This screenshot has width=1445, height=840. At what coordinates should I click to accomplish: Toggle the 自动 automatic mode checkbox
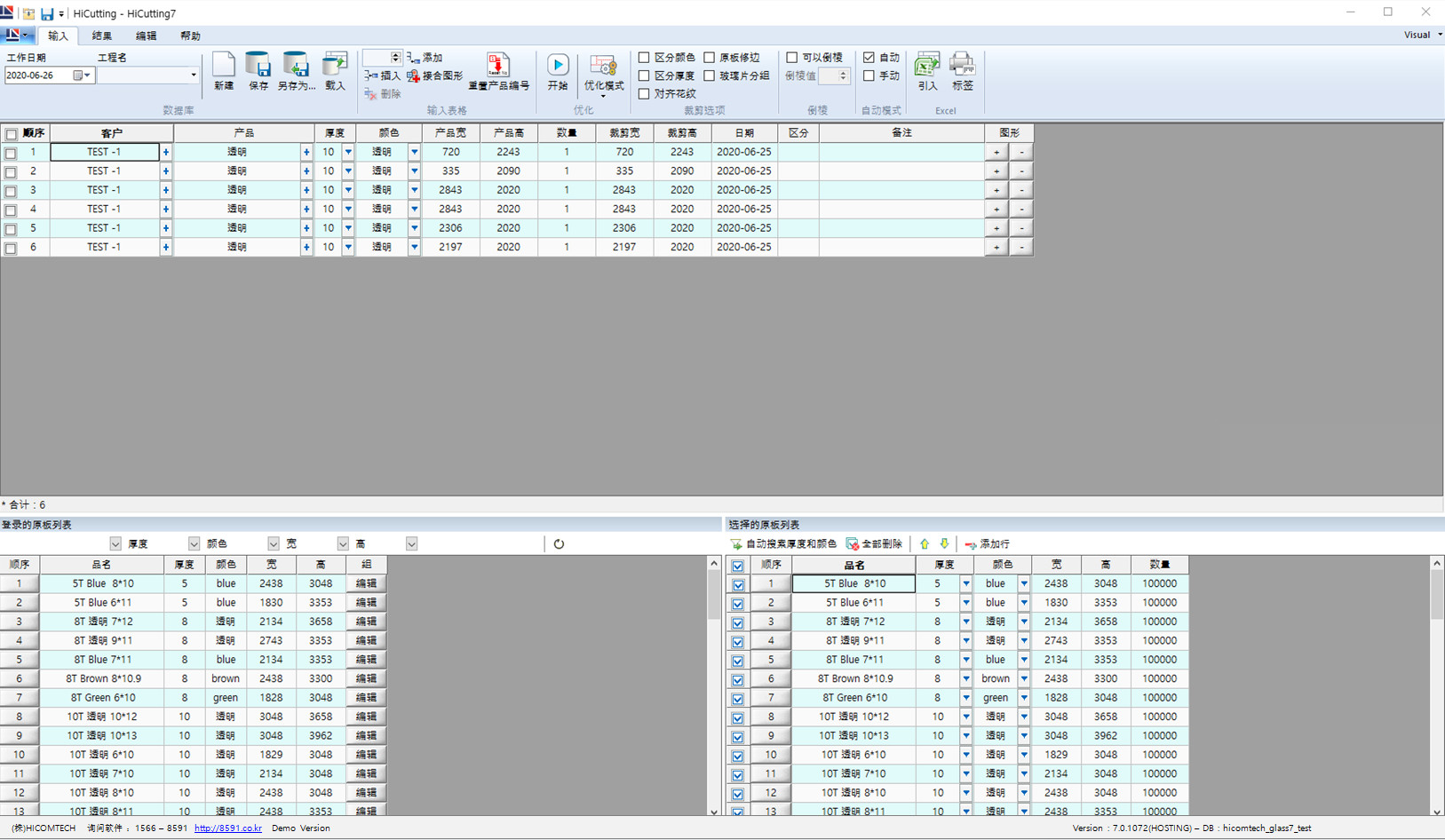click(869, 58)
